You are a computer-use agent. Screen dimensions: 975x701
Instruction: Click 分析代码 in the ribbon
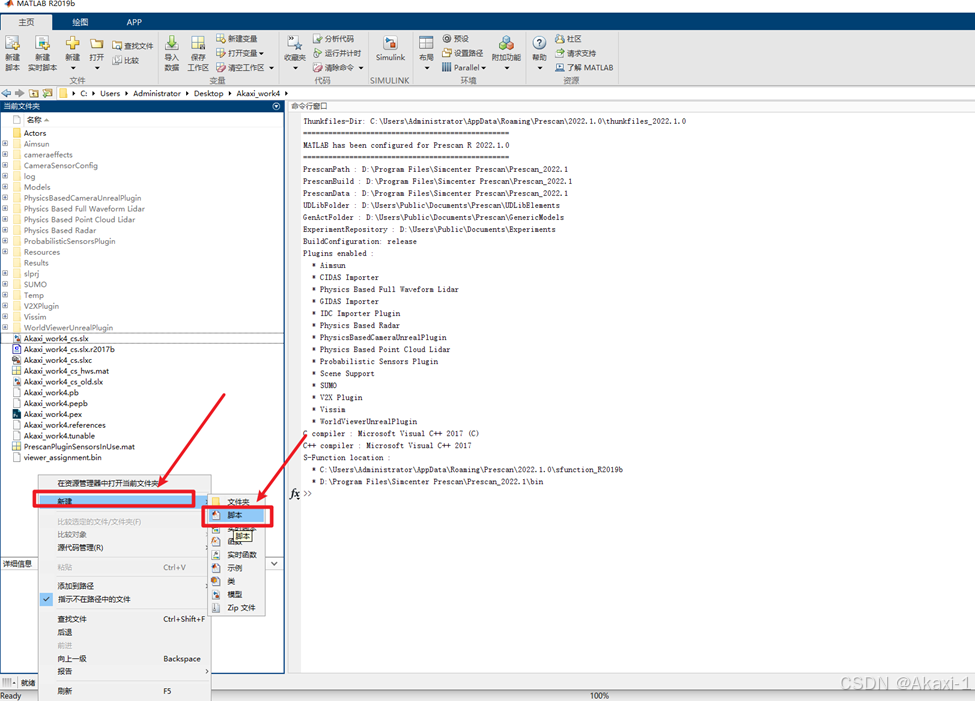coord(333,39)
